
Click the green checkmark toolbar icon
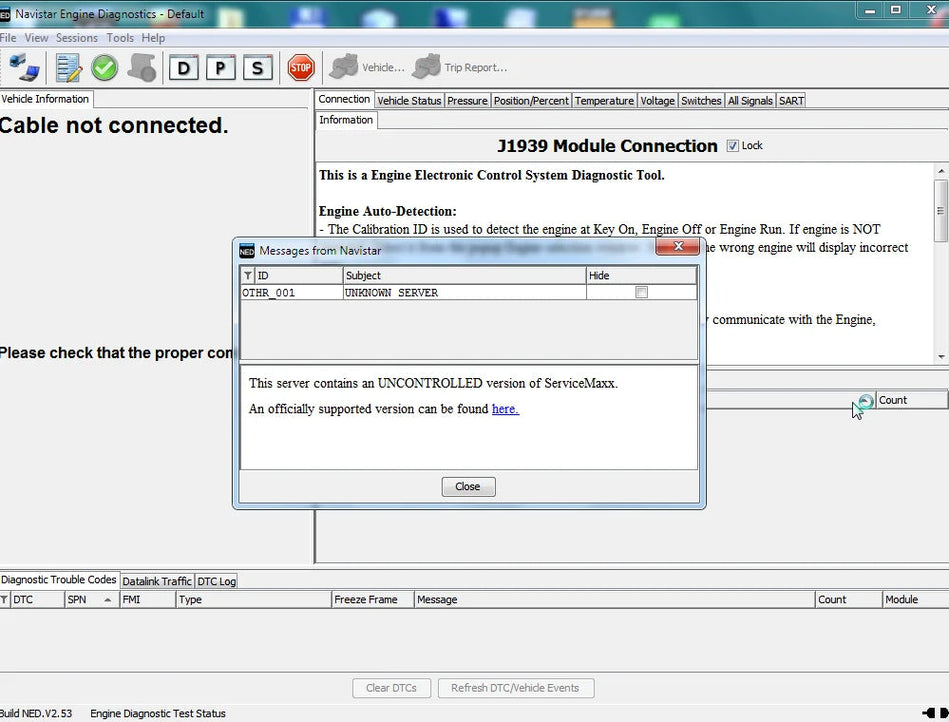(104, 68)
